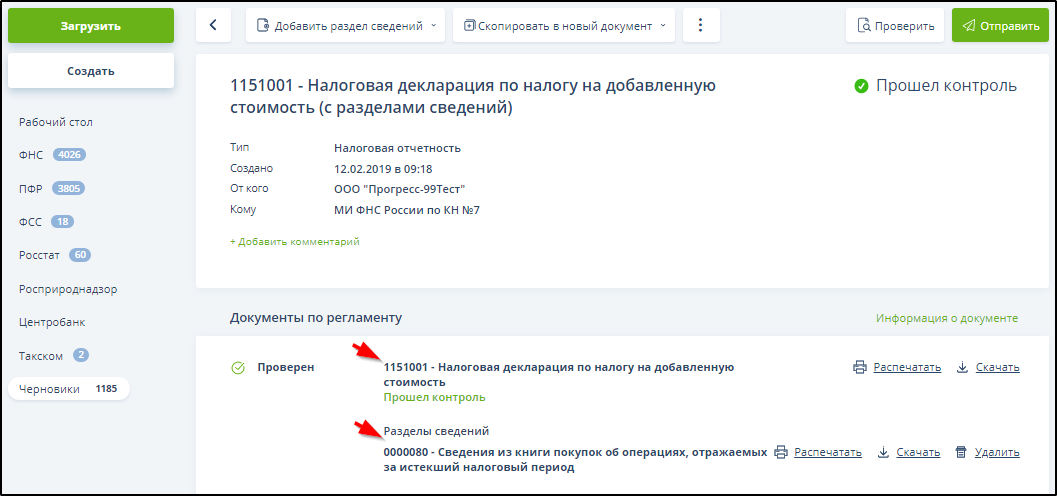Open the three-dot more options menu
The height and width of the screenshot is (496, 1057).
[x=701, y=26]
